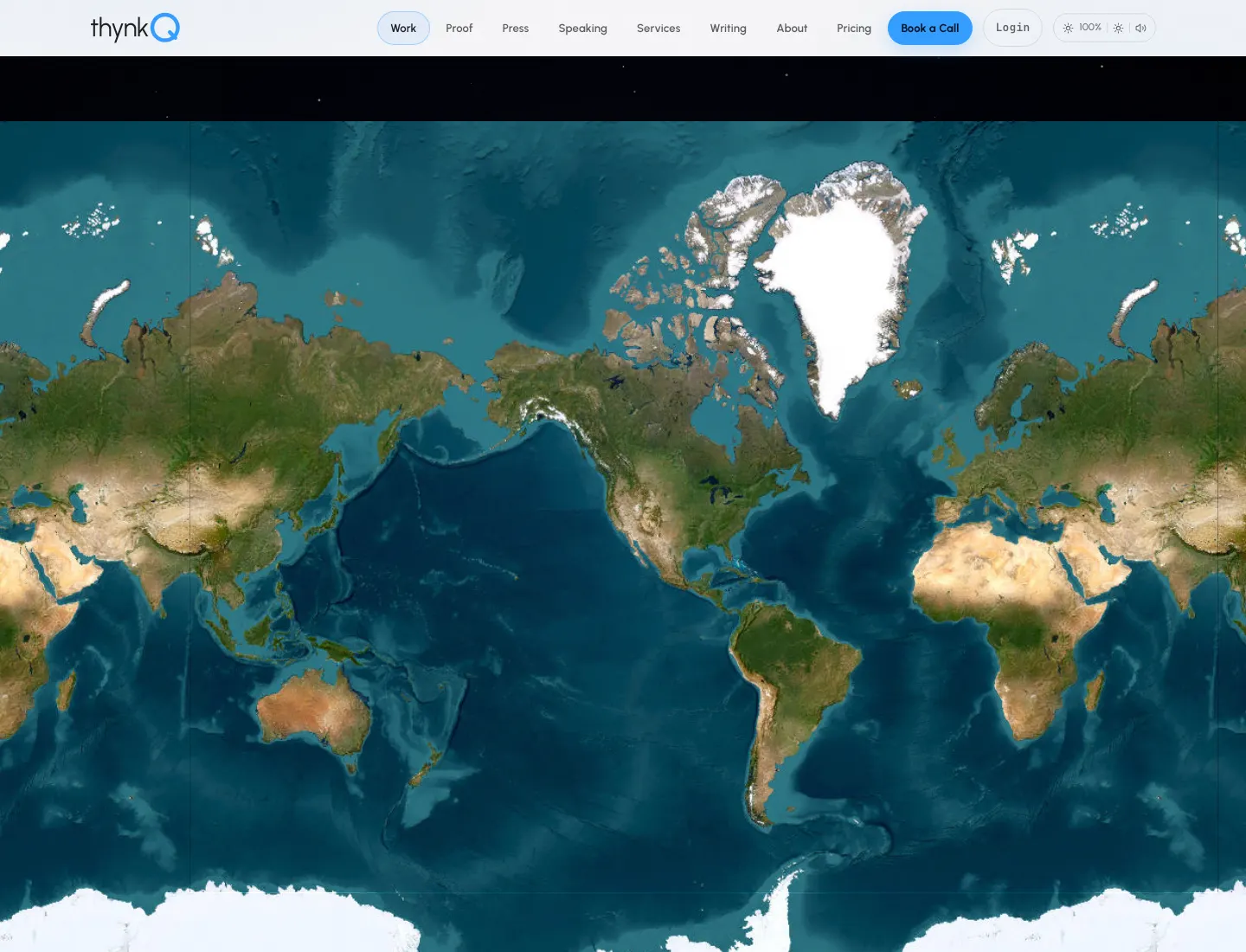Click the Book a Call button

point(930,28)
